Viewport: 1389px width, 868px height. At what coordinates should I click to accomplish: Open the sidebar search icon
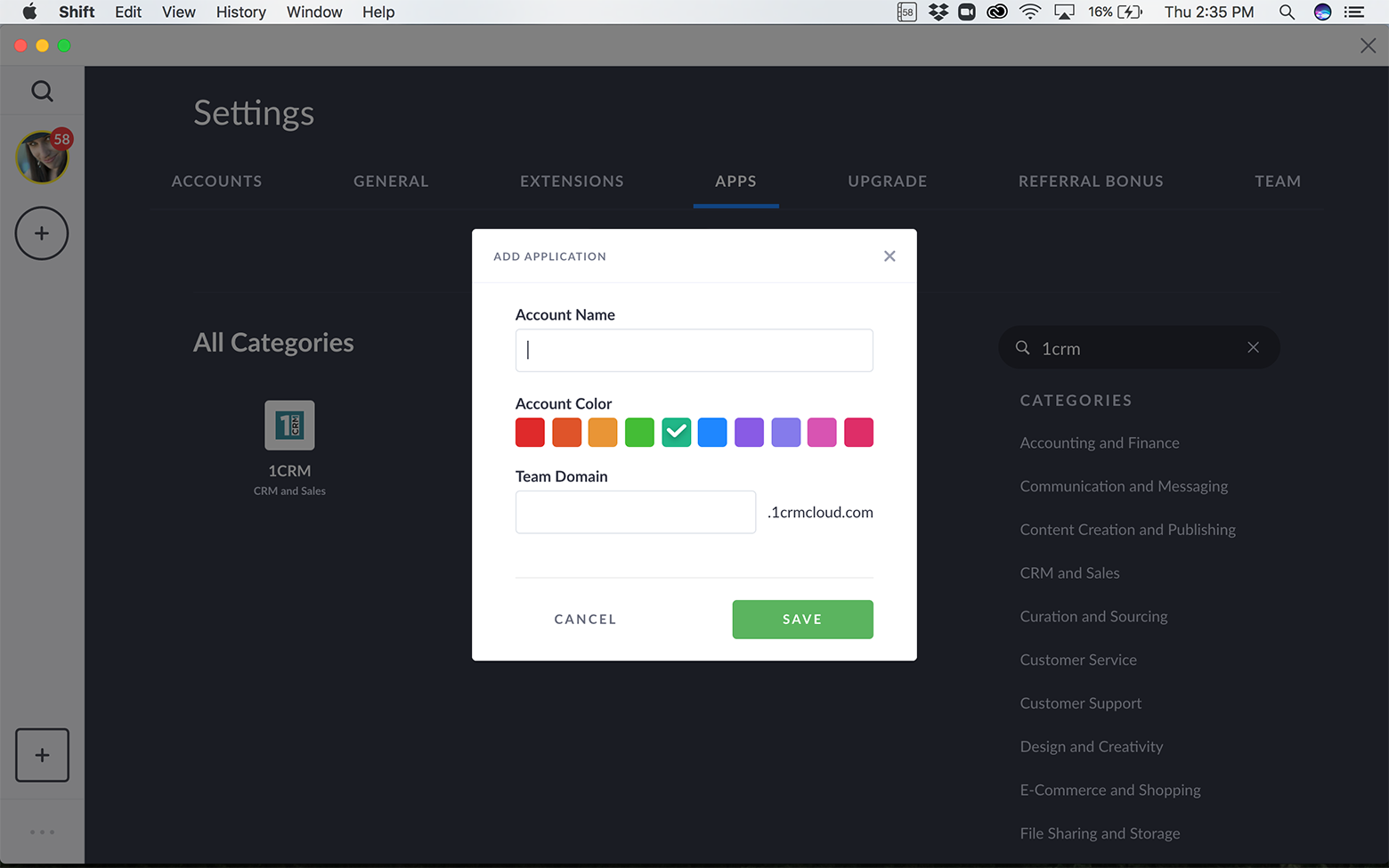[x=42, y=91]
